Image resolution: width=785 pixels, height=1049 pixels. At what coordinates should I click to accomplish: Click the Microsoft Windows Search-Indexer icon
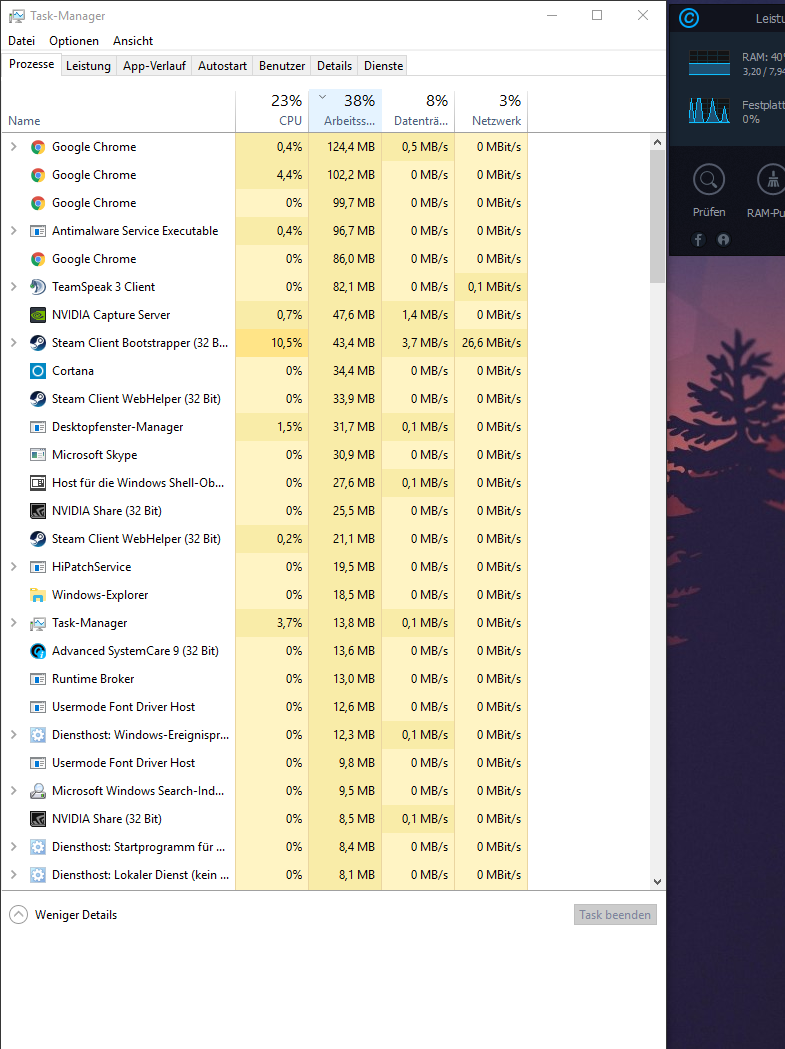coord(38,791)
